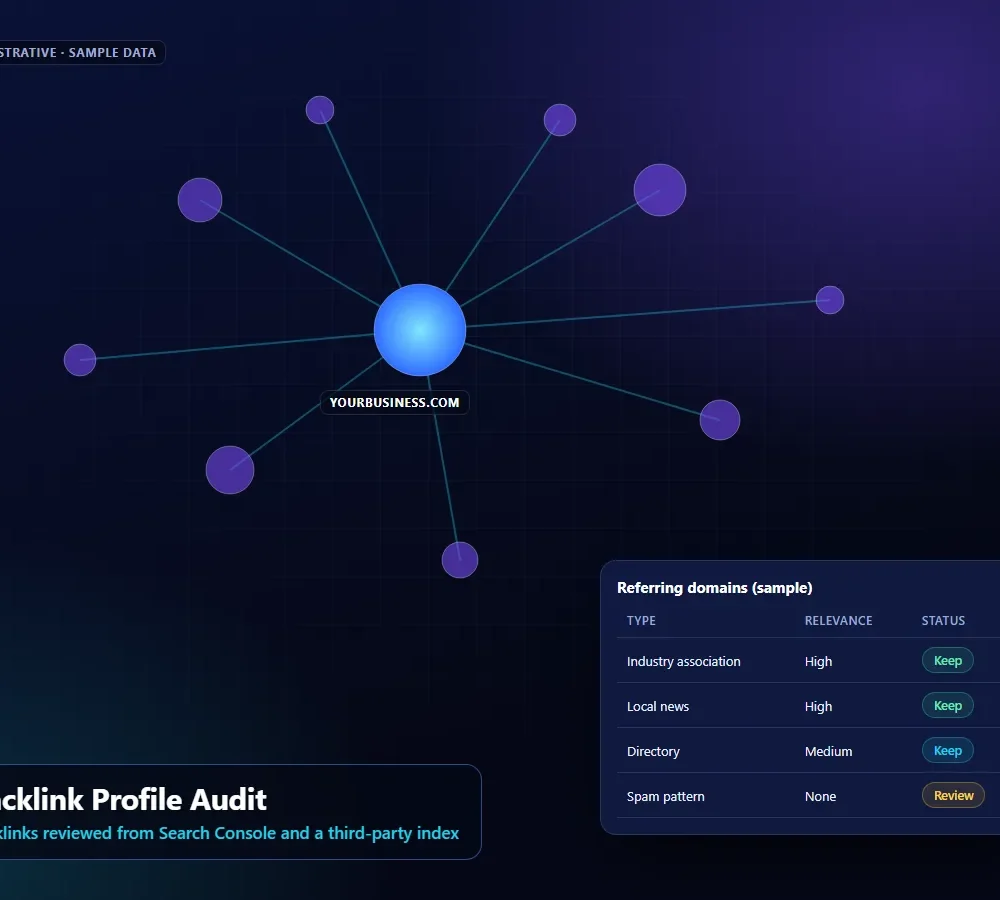
Task: Select the "Medium" relevance value
Action: 828,751
